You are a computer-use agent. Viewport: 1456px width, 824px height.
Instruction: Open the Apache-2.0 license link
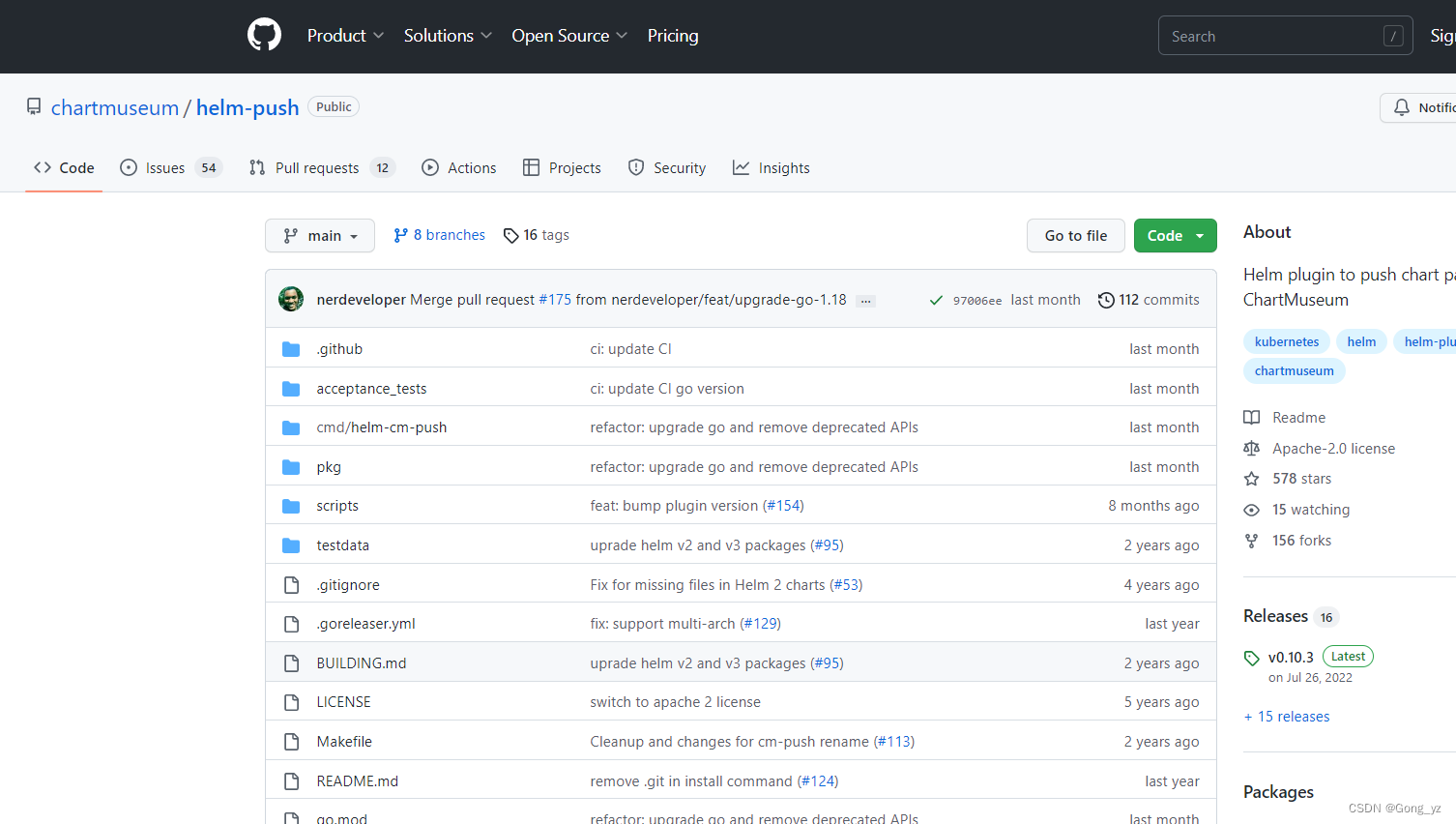[1334, 449]
